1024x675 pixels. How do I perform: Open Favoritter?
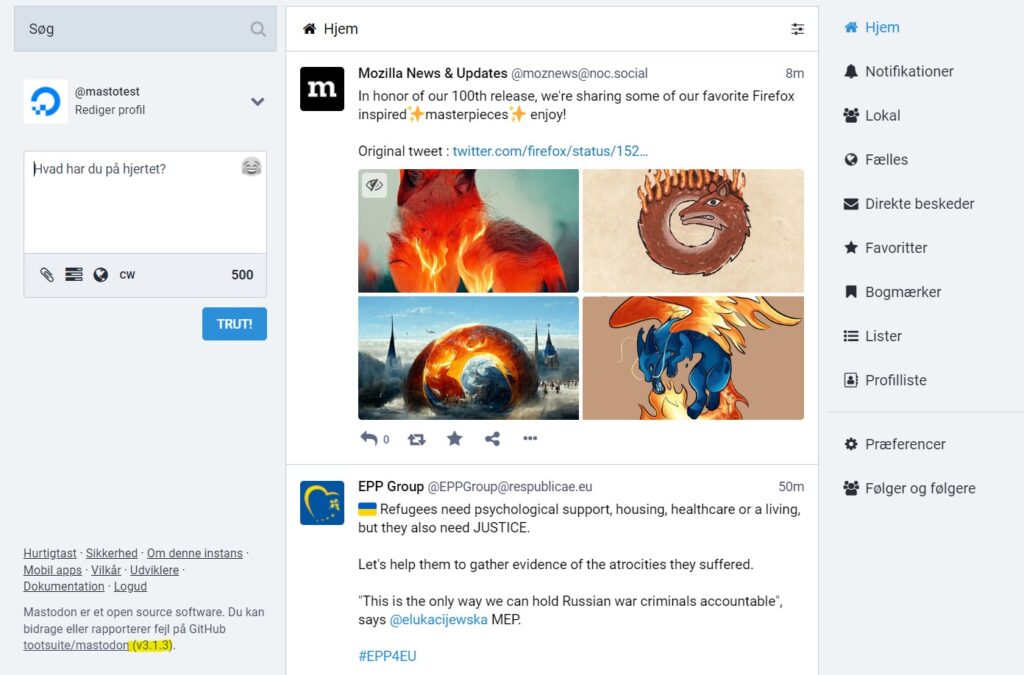tap(886, 247)
